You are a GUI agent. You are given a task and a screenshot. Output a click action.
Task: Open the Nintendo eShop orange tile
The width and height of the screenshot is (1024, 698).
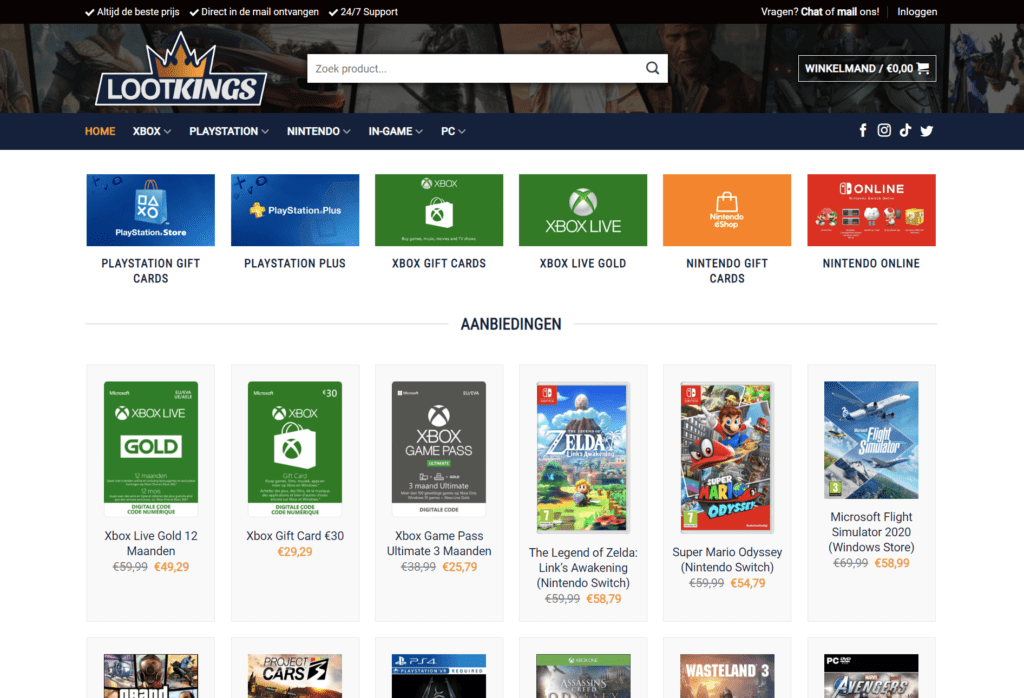coord(727,210)
